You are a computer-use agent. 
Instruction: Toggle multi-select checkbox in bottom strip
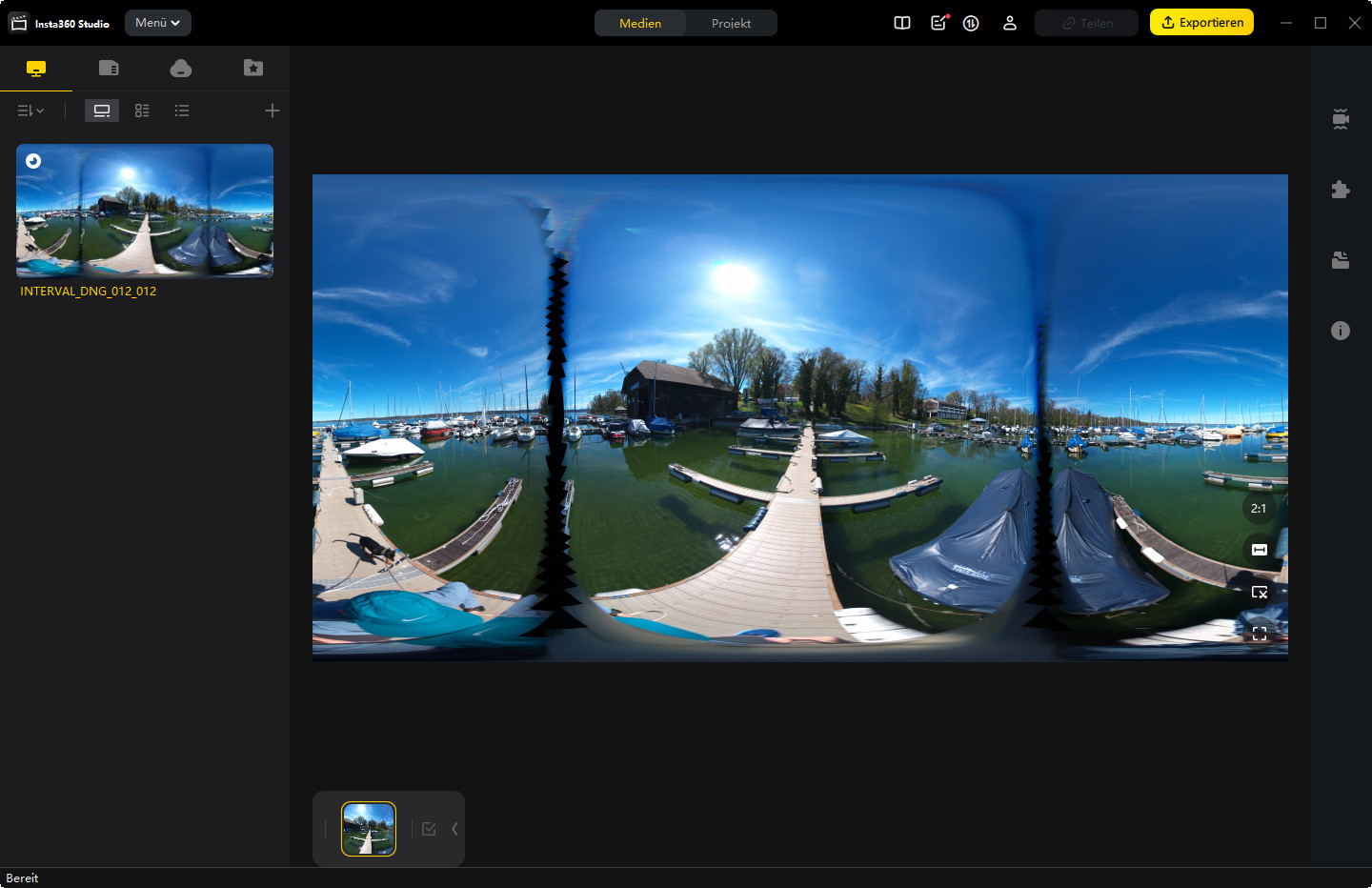coord(429,829)
